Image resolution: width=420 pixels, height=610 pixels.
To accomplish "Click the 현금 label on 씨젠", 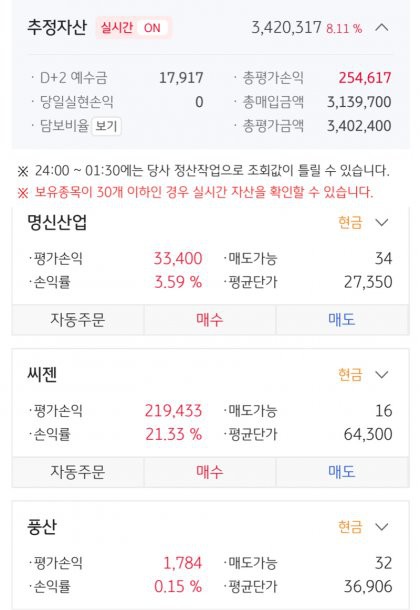I will pos(350,375).
